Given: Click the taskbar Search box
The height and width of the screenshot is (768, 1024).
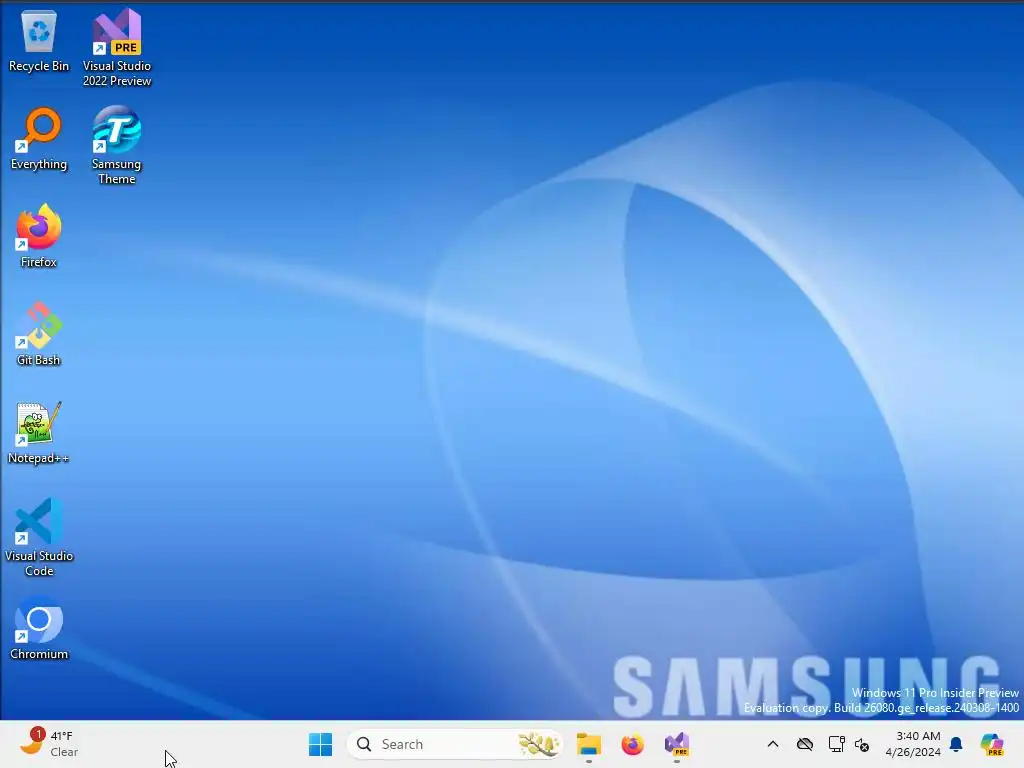Looking at the screenshot, I should [455, 744].
